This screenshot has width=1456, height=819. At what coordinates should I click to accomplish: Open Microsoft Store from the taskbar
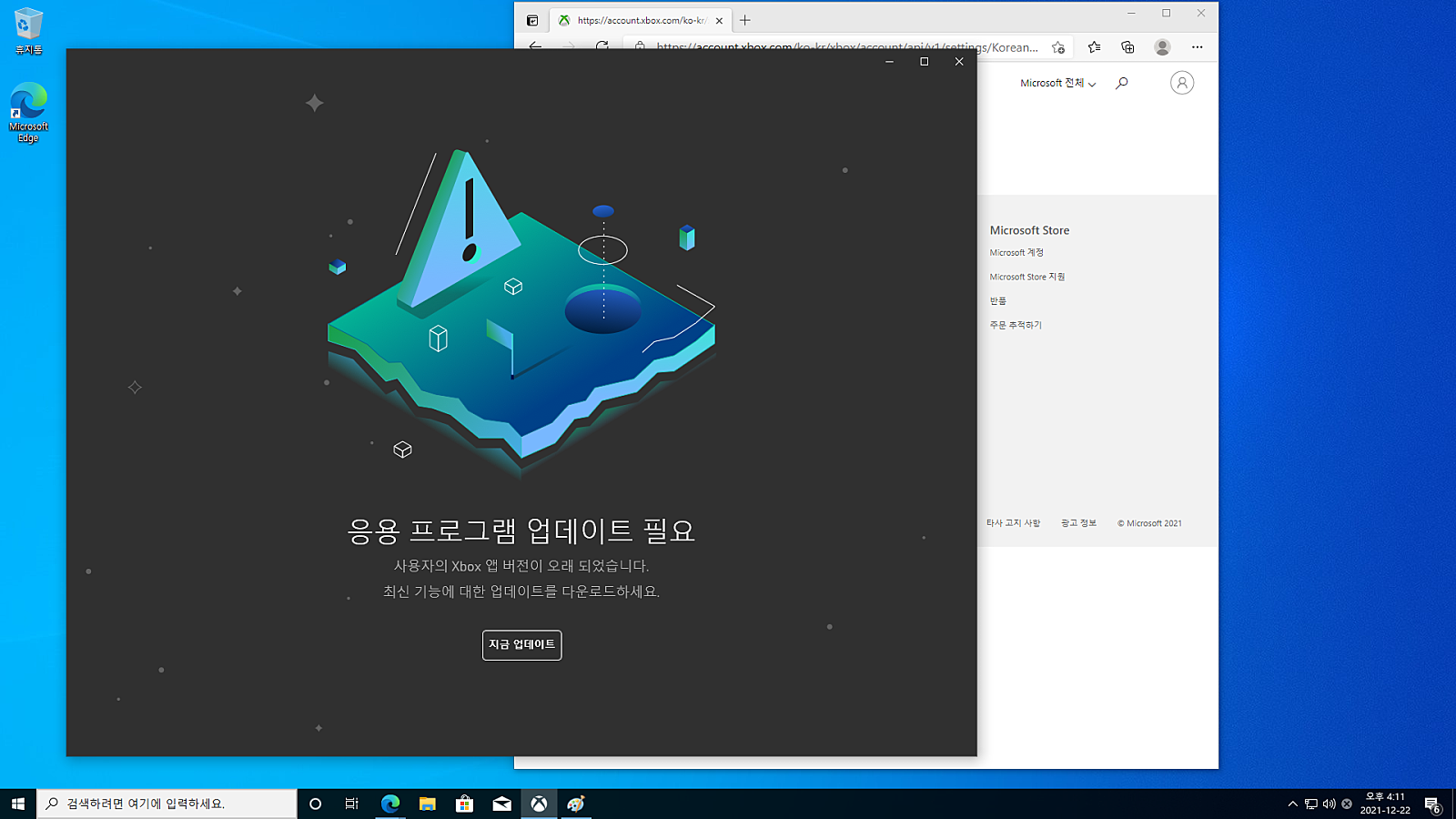pyautogui.click(x=465, y=804)
